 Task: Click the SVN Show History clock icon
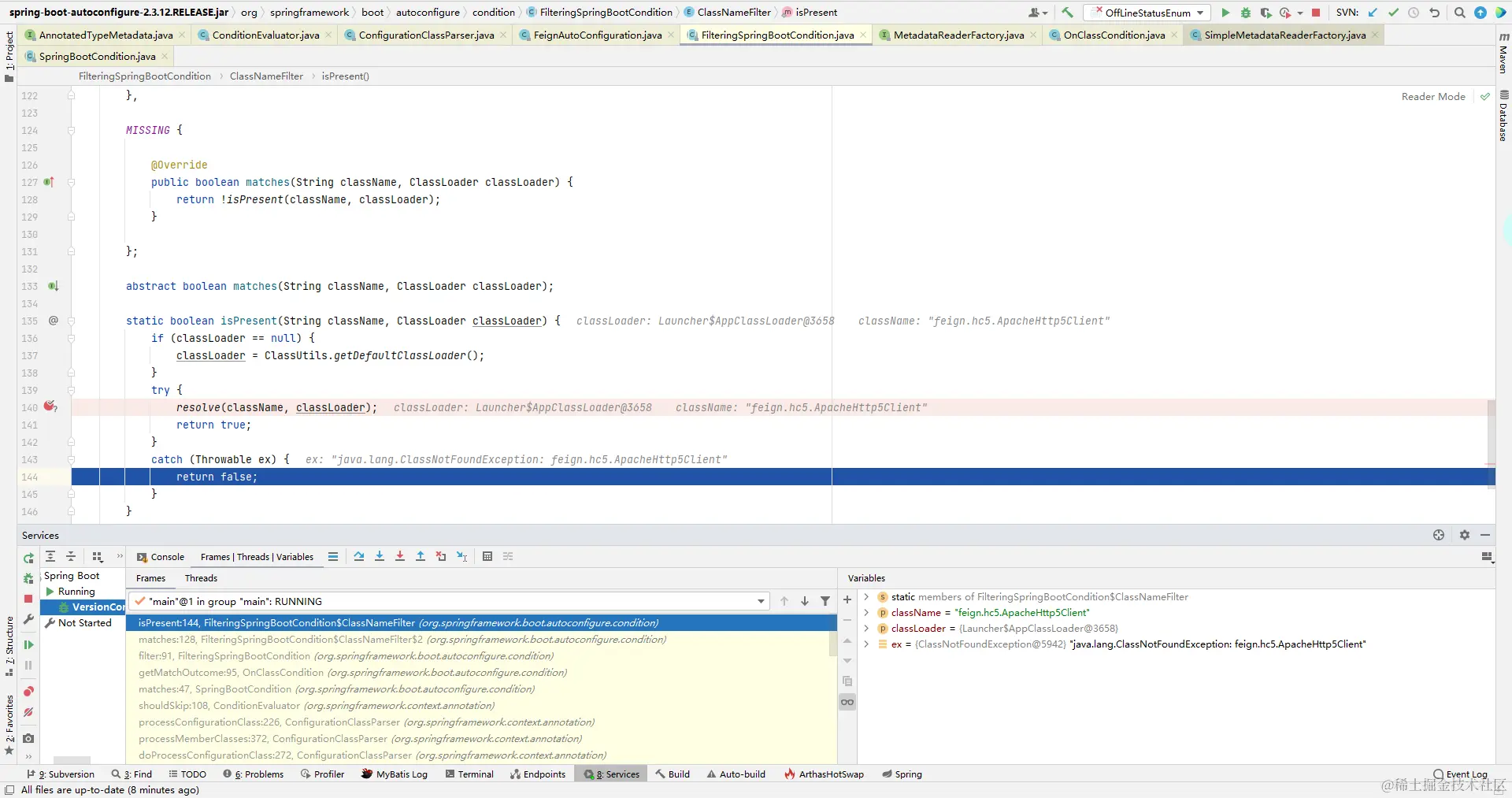(1414, 13)
